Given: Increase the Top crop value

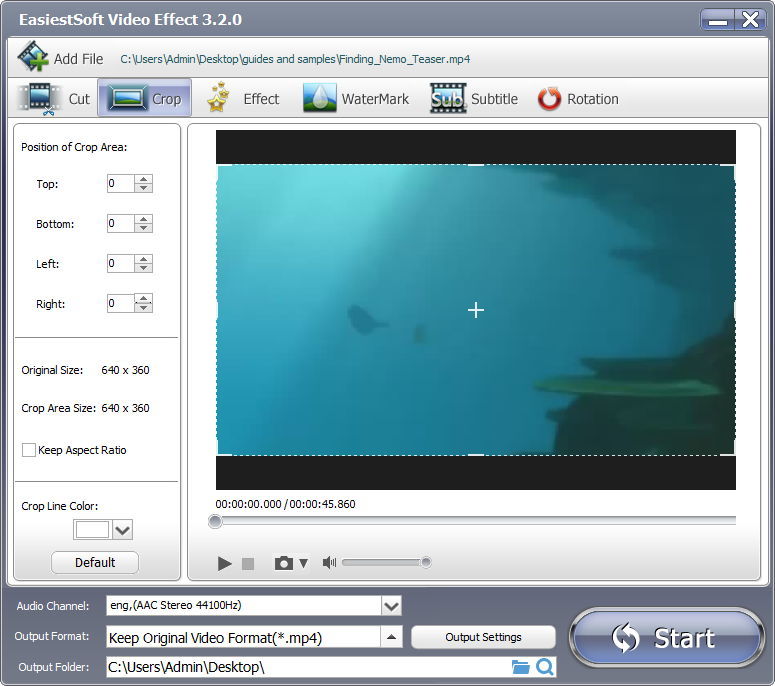Looking at the screenshot, I should pyautogui.click(x=143, y=179).
